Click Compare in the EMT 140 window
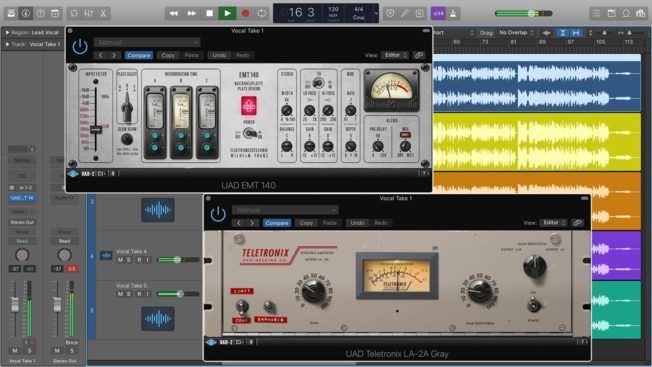The height and width of the screenshot is (367, 652). 139,55
